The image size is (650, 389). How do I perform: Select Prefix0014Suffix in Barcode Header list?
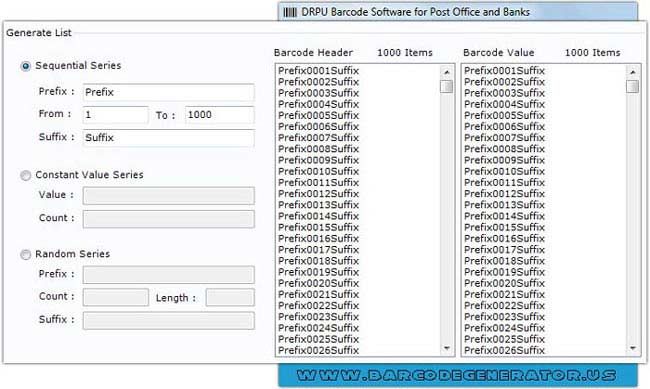[318, 216]
